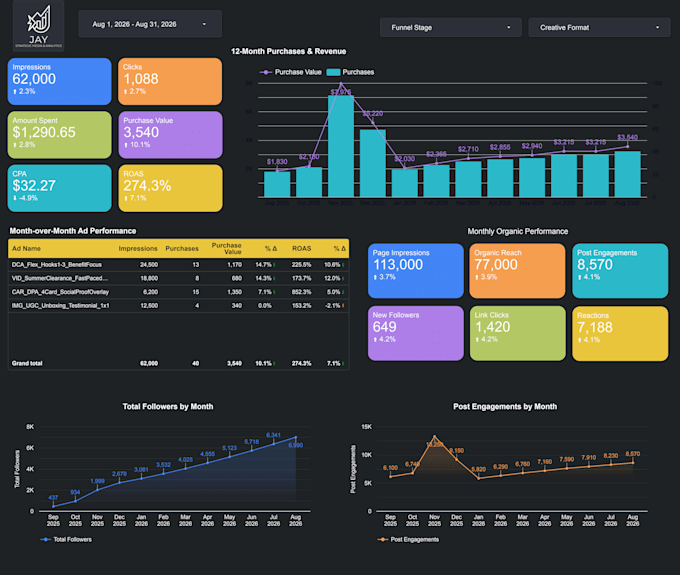
Task: Click the 7,160 engagements data point label
Action: [544, 462]
